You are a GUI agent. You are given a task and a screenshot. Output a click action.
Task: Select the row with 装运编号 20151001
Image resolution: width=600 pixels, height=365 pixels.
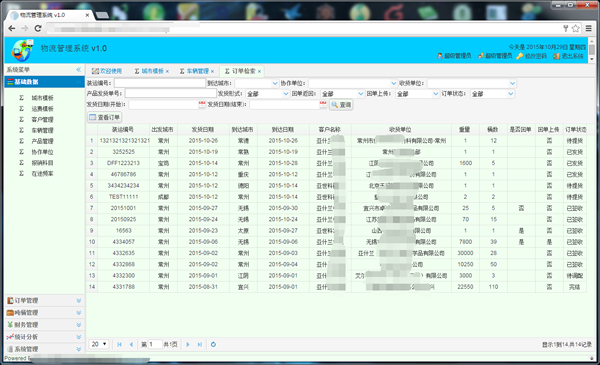click(x=336, y=208)
